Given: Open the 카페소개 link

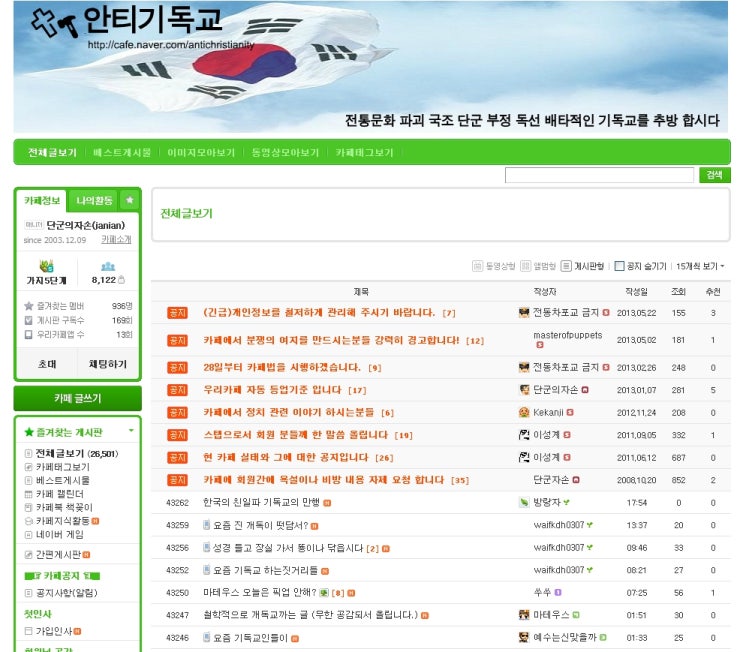Looking at the screenshot, I should (116, 240).
